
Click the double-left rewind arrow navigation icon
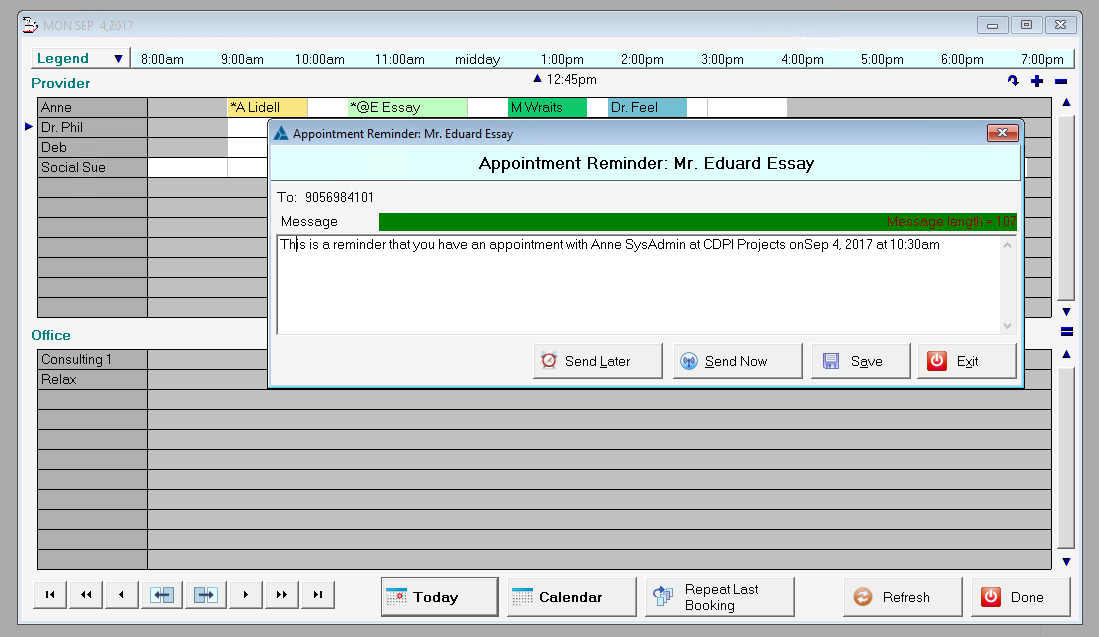(x=85, y=594)
